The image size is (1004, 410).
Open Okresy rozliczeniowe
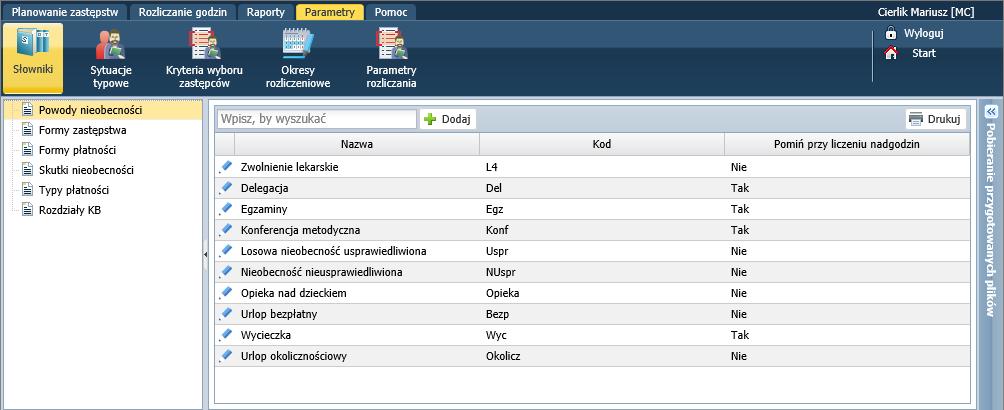coord(298,58)
